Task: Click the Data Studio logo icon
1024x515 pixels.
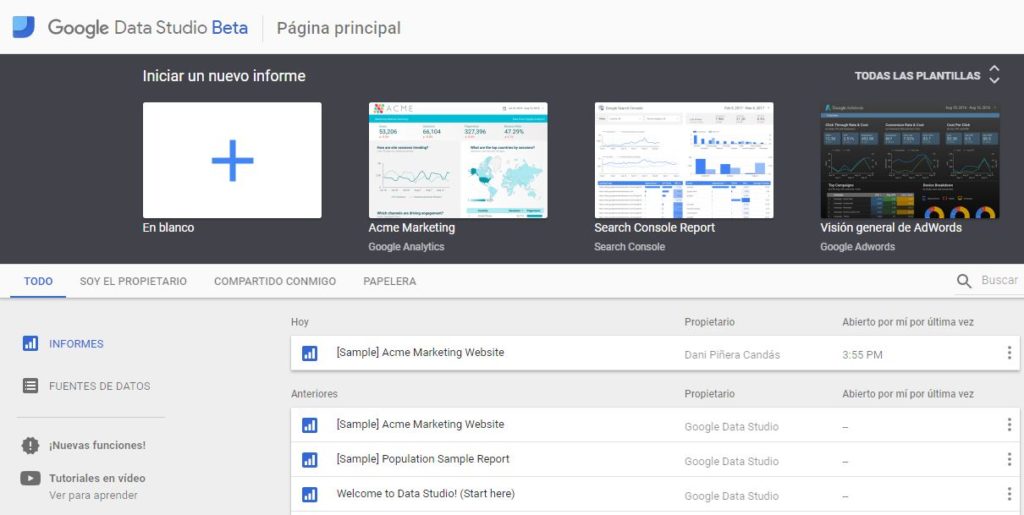Action: point(24,27)
